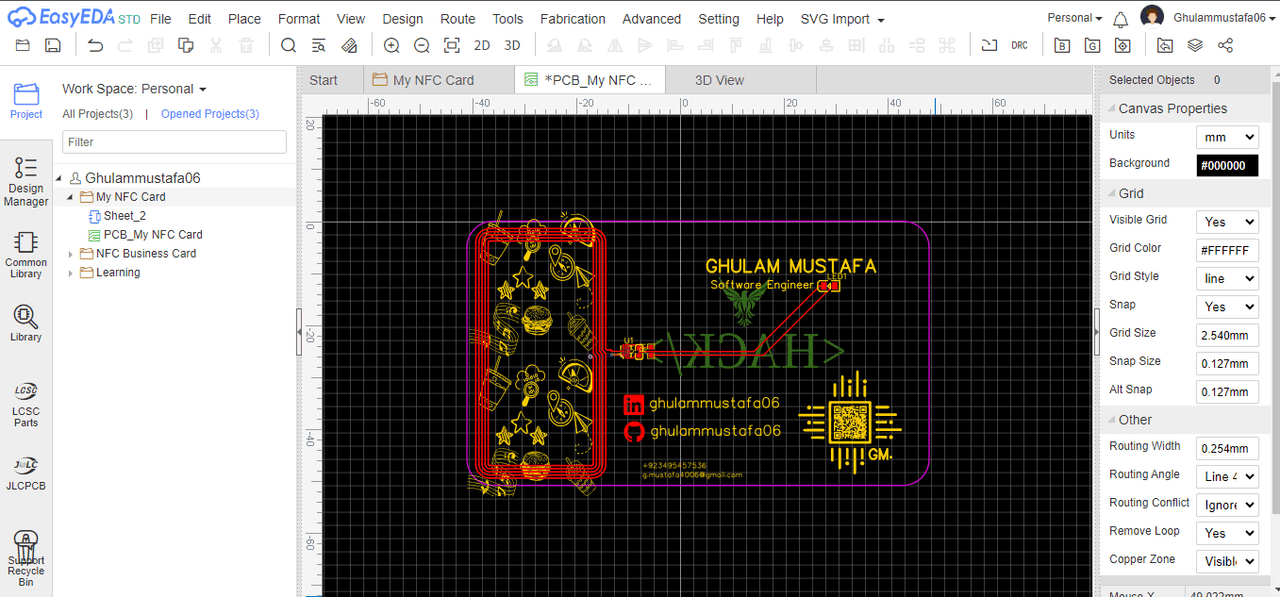
Task: Collapse the My NFC Card project folder
Action: (x=71, y=197)
